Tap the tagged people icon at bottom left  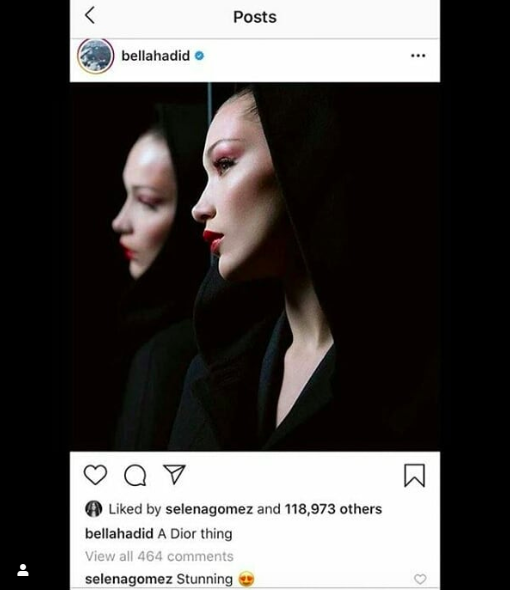tap(23, 570)
